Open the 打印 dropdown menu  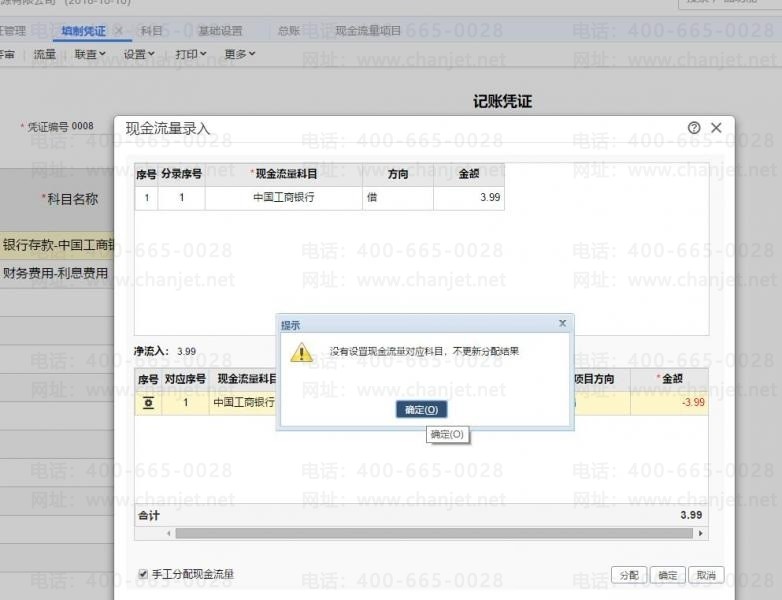pyautogui.click(x=191, y=54)
